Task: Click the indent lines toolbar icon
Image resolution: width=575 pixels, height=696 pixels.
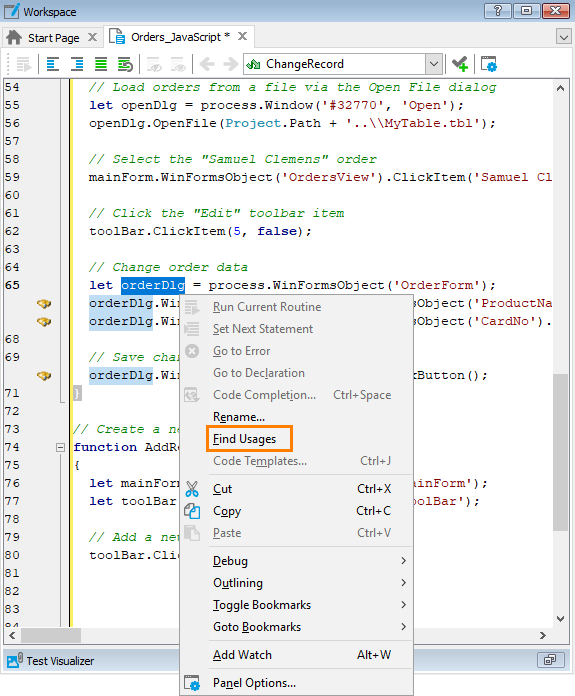Action: click(x=77, y=64)
